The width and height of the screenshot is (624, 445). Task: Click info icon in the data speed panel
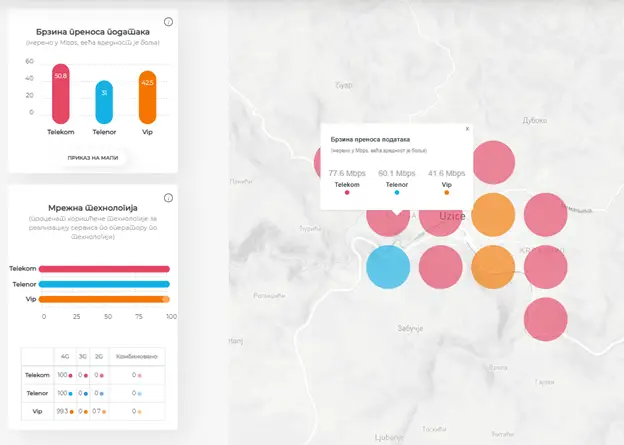pyautogui.click(x=168, y=21)
